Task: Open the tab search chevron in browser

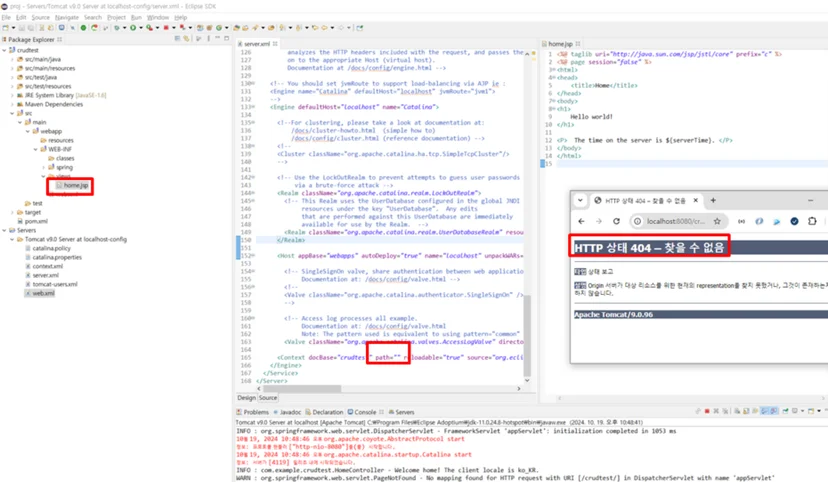Action: [580, 200]
